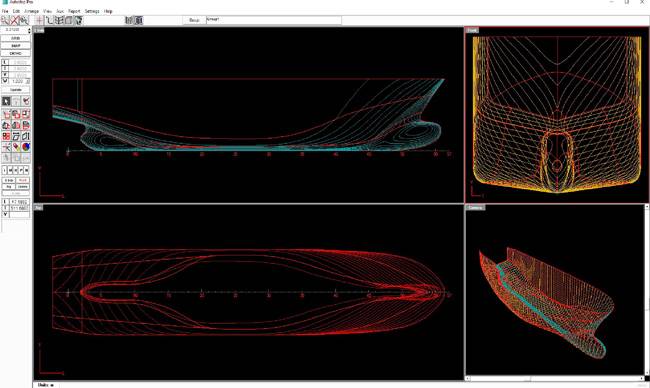Select the arrow pointer tool in left palette
650x388 pixels.
pos(6,101)
